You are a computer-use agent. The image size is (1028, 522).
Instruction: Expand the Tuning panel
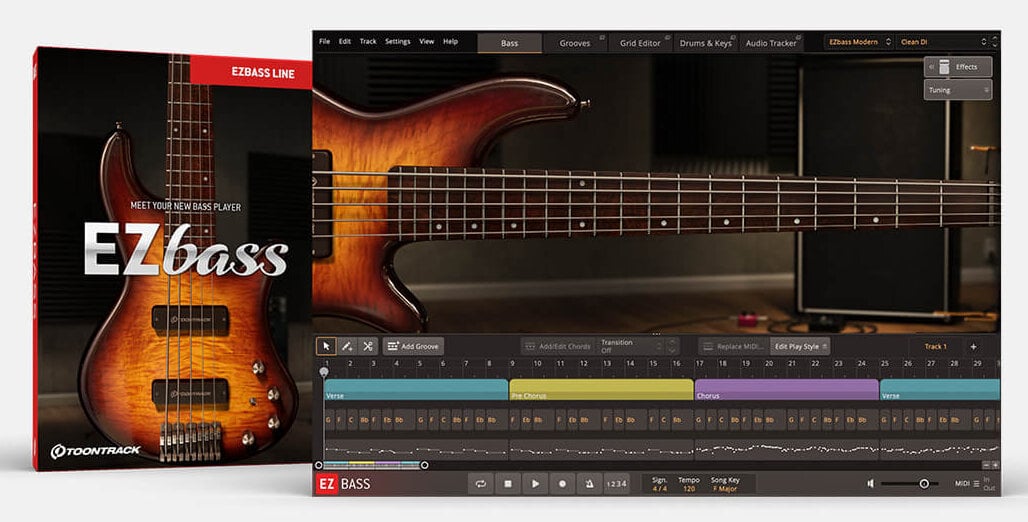(958, 90)
